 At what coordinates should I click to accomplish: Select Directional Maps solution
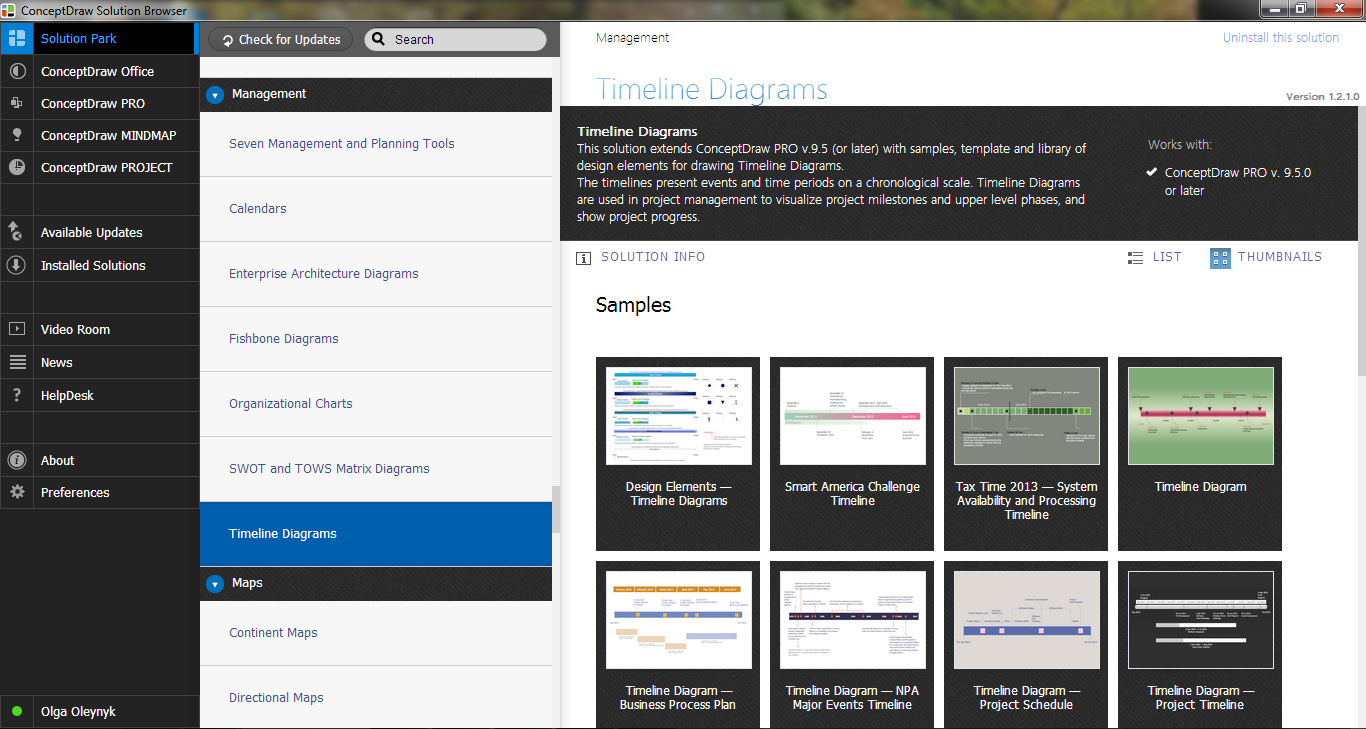click(x=376, y=697)
